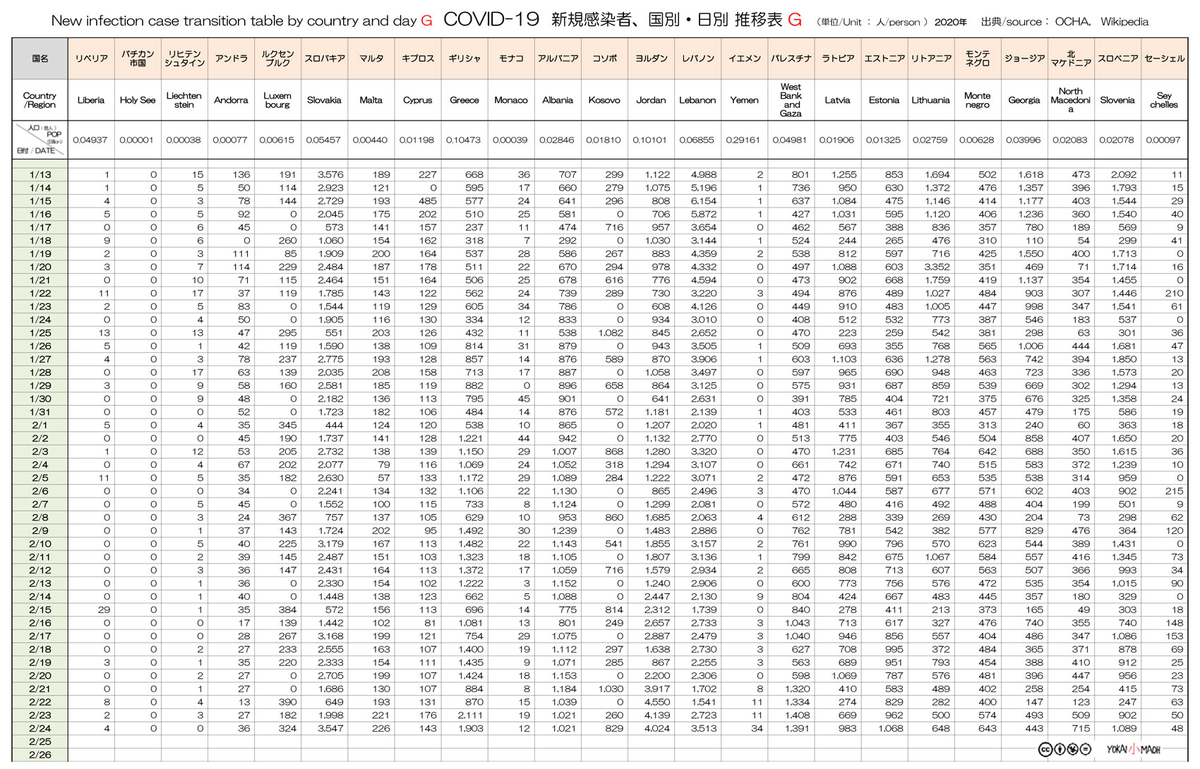Select the 'Georgia' header cell
1200x769 pixels.
coord(1023,100)
